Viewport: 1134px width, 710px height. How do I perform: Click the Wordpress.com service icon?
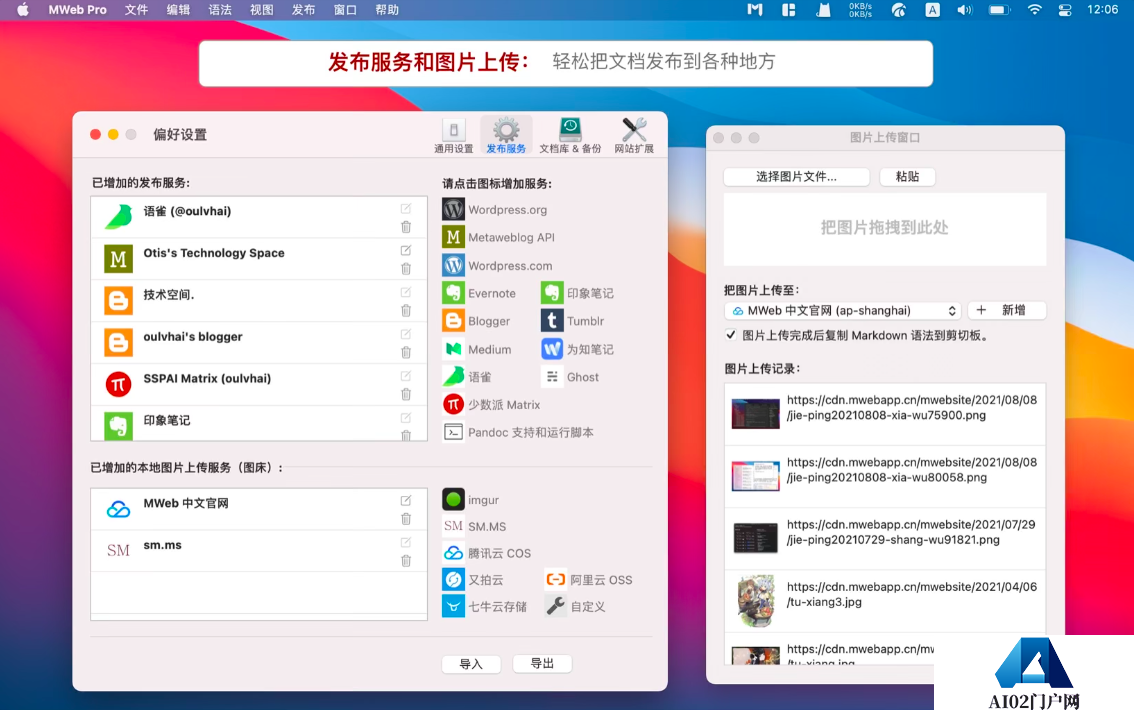[x=453, y=265]
